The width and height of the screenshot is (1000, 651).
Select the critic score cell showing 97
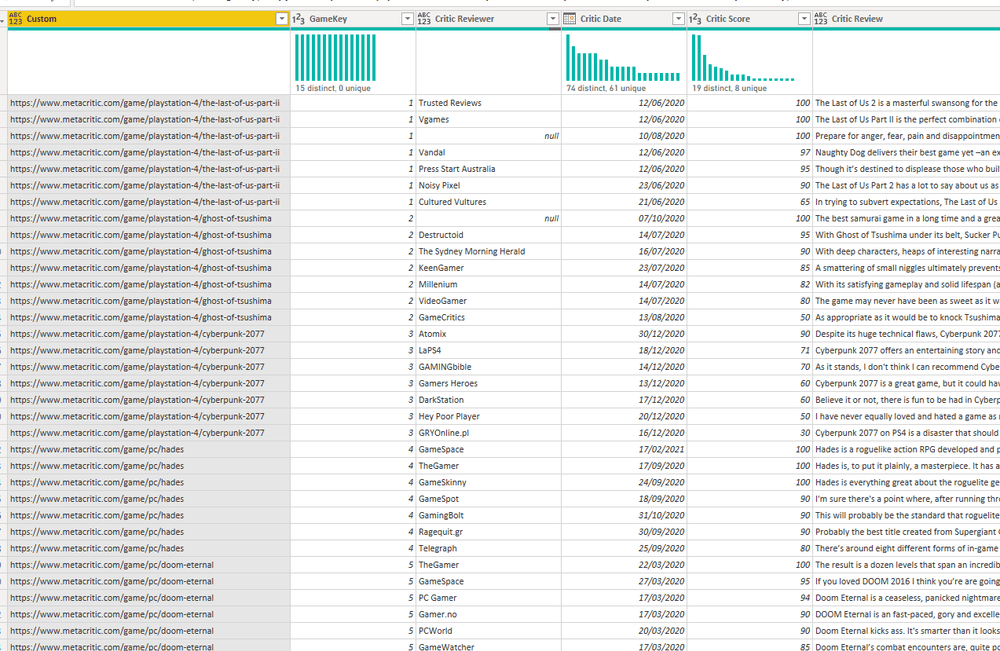coord(749,153)
